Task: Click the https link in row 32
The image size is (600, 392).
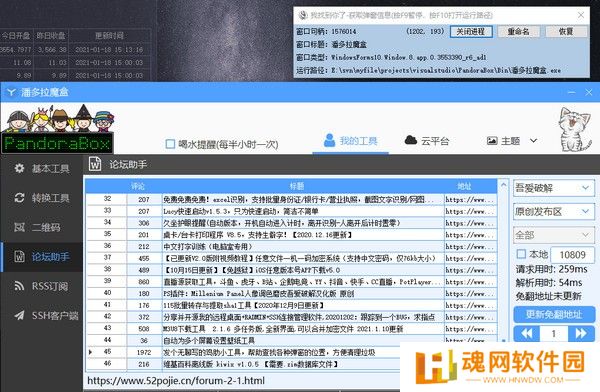Action: coord(470,199)
